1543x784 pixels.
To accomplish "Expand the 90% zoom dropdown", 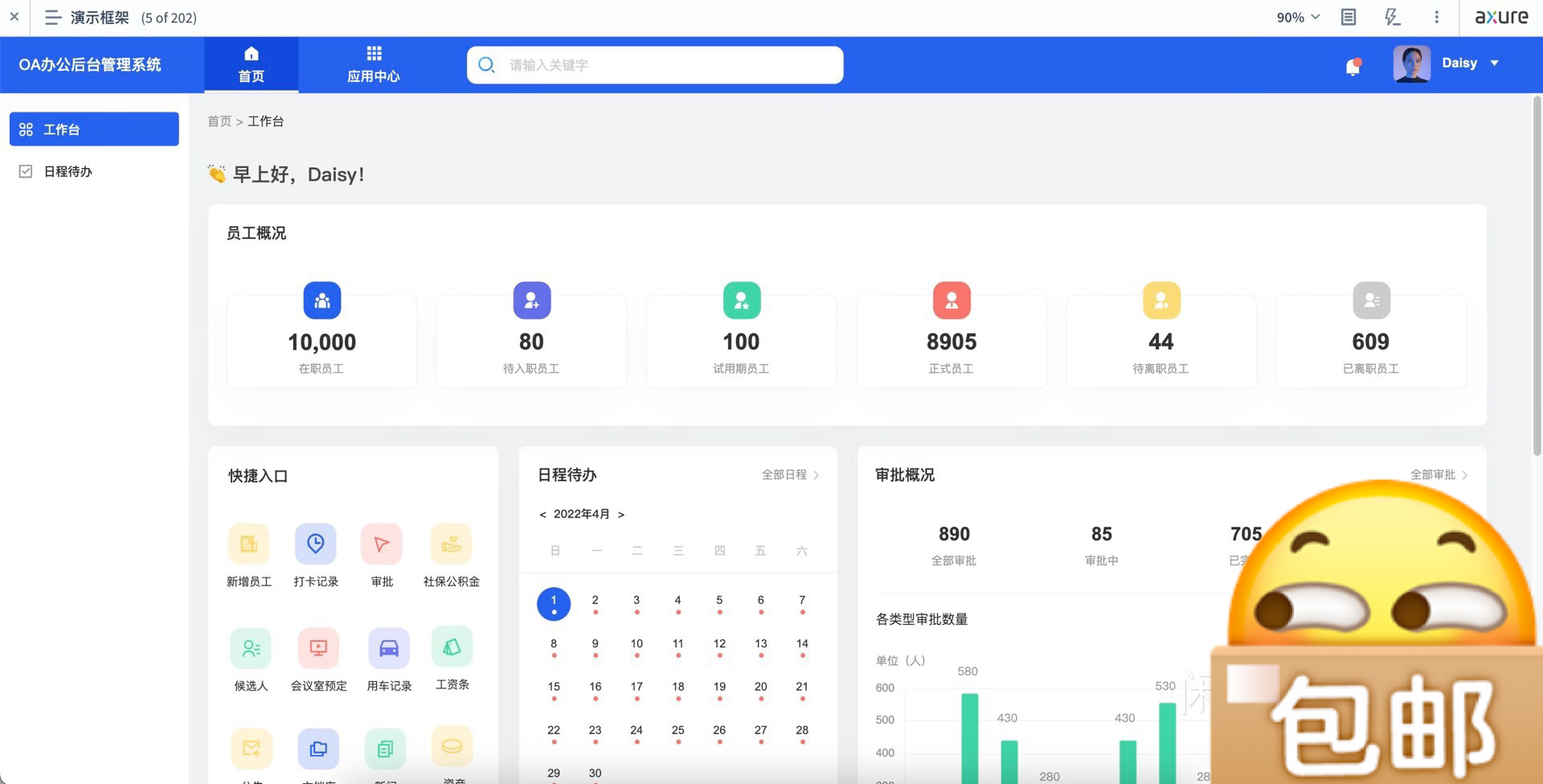I will (x=1298, y=18).
